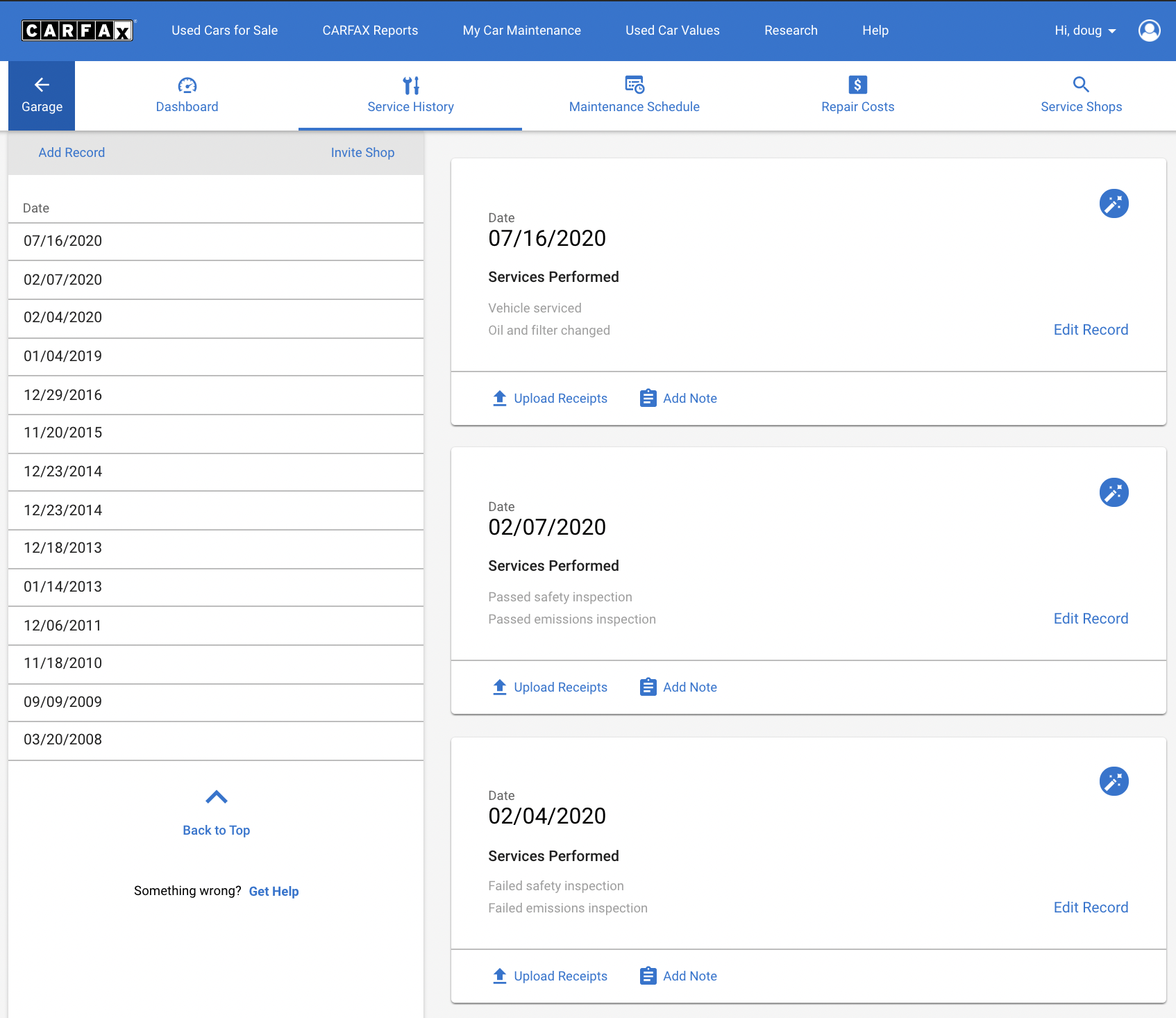This screenshot has width=1176, height=1018.
Task: Click clipboard note icon in 02/07/2020 card
Action: tap(648, 687)
